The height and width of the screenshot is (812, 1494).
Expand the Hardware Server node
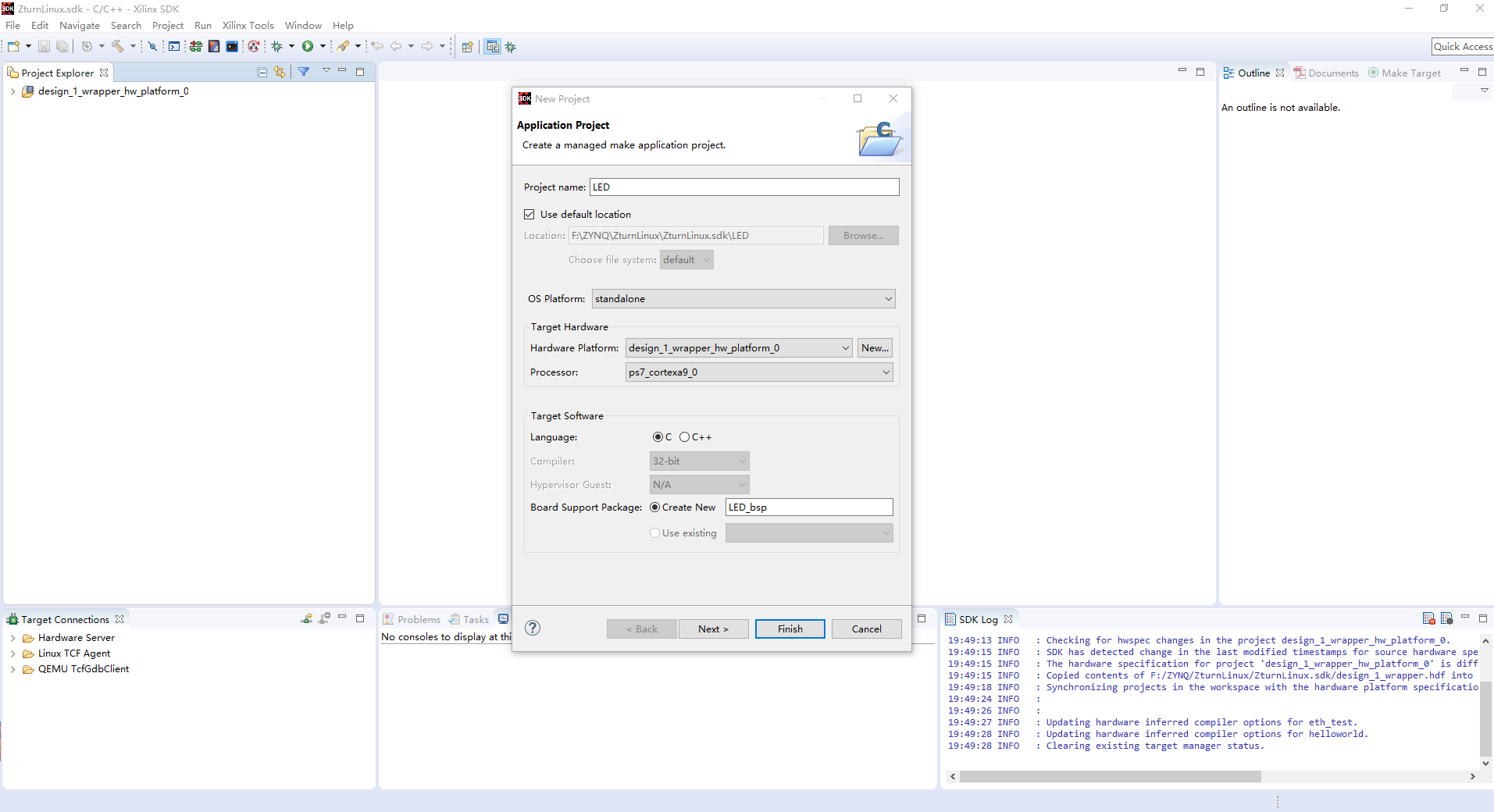coord(12,638)
